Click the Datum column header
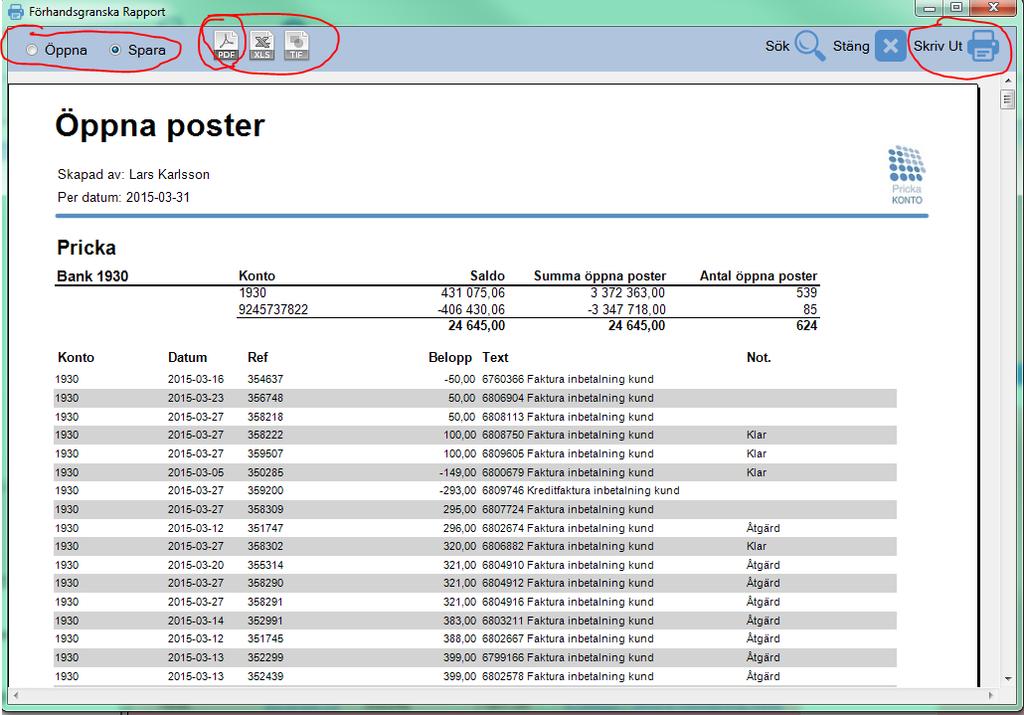 coord(187,357)
